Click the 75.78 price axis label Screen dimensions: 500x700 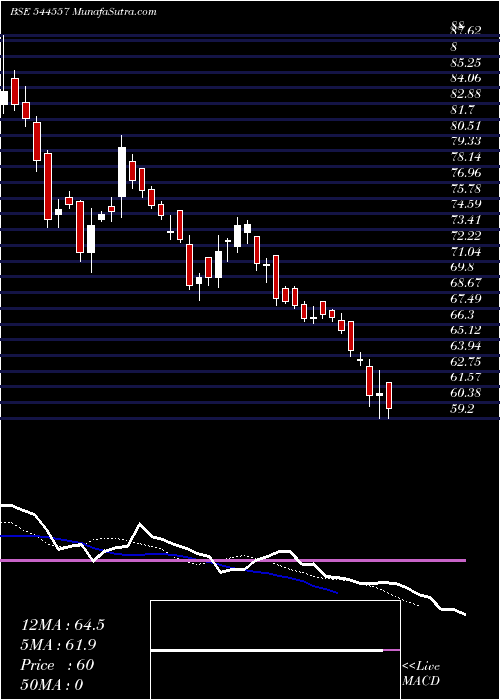click(x=466, y=189)
